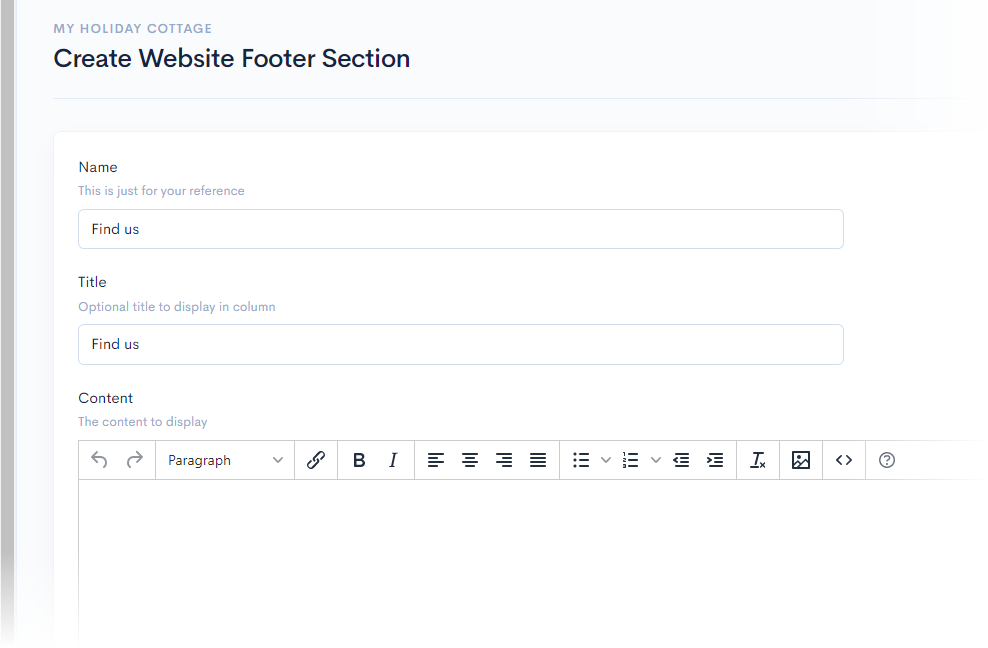Insert a bullet list
The width and height of the screenshot is (988, 648).
click(x=581, y=460)
